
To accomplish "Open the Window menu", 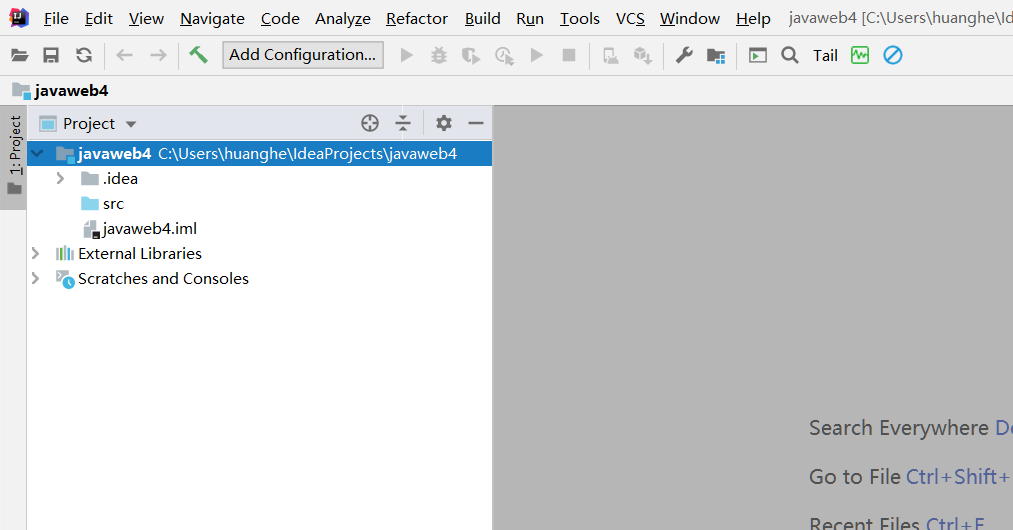I will click(x=689, y=19).
